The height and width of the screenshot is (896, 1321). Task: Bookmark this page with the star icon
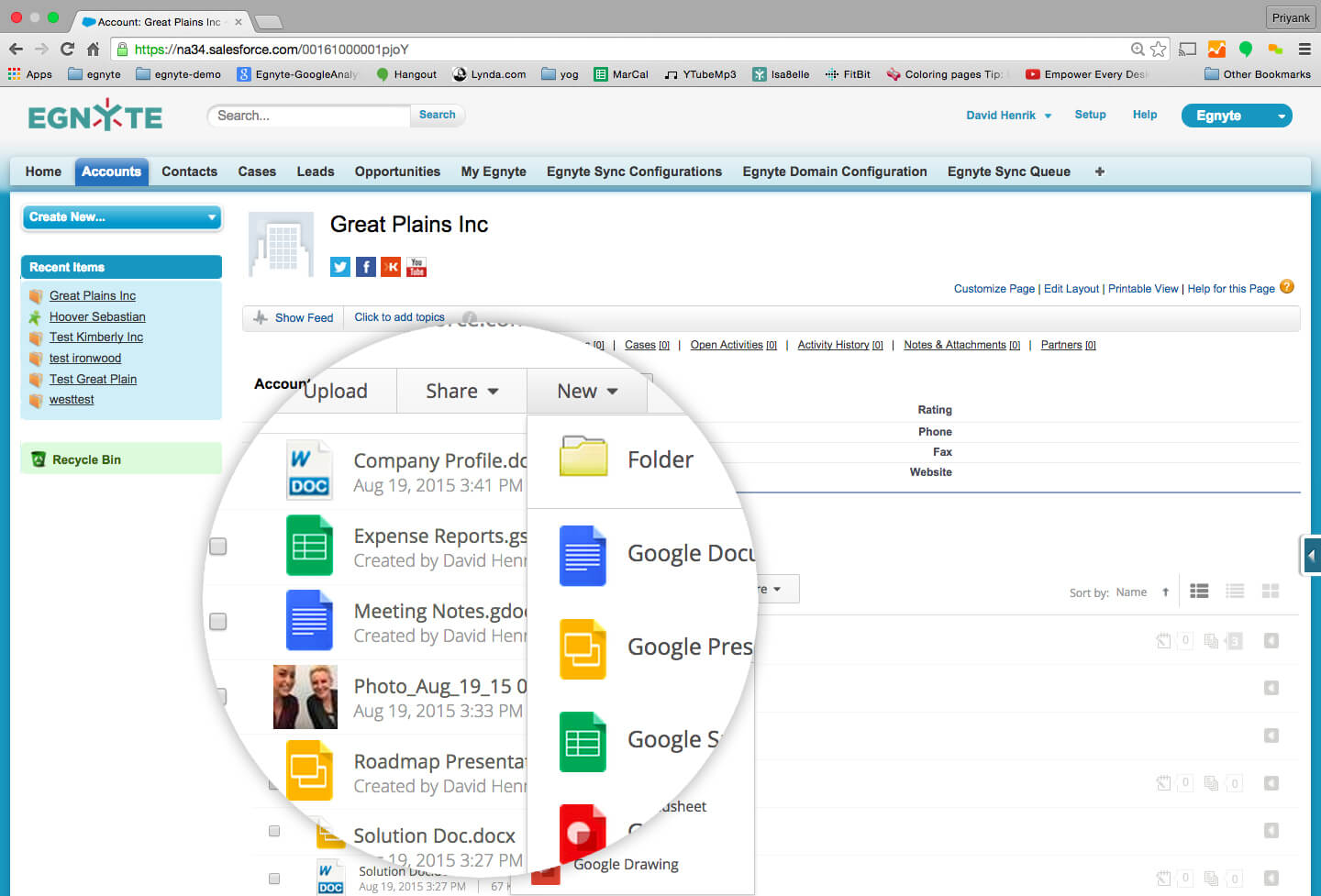coord(1159,50)
